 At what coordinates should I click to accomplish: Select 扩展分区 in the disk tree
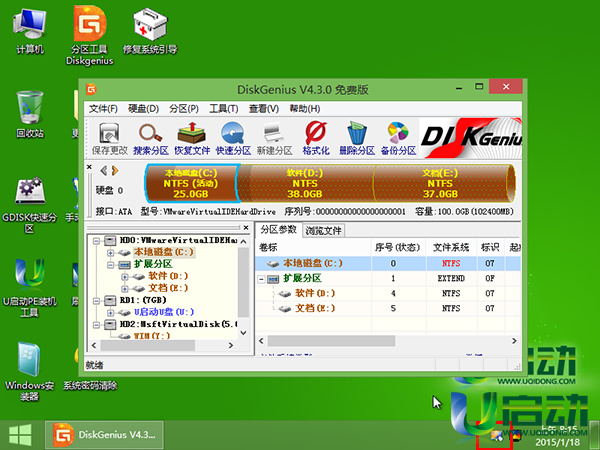tap(153, 264)
